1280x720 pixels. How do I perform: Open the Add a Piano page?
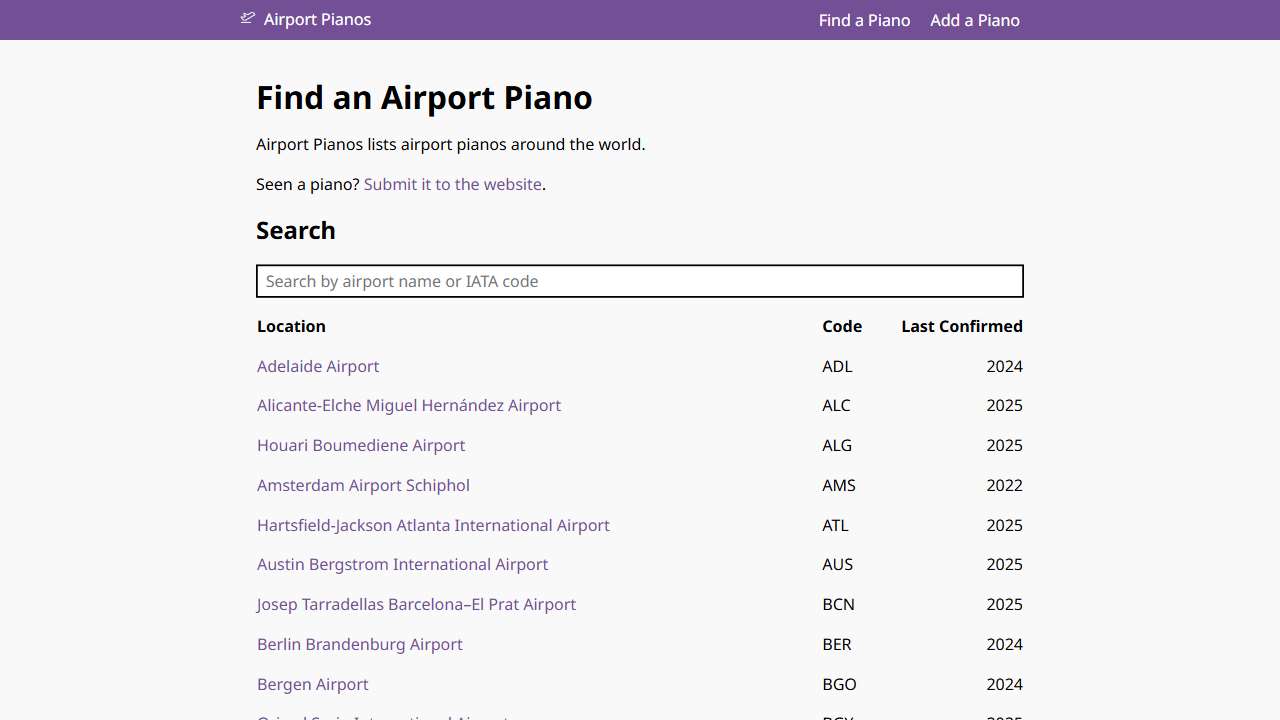tap(975, 20)
